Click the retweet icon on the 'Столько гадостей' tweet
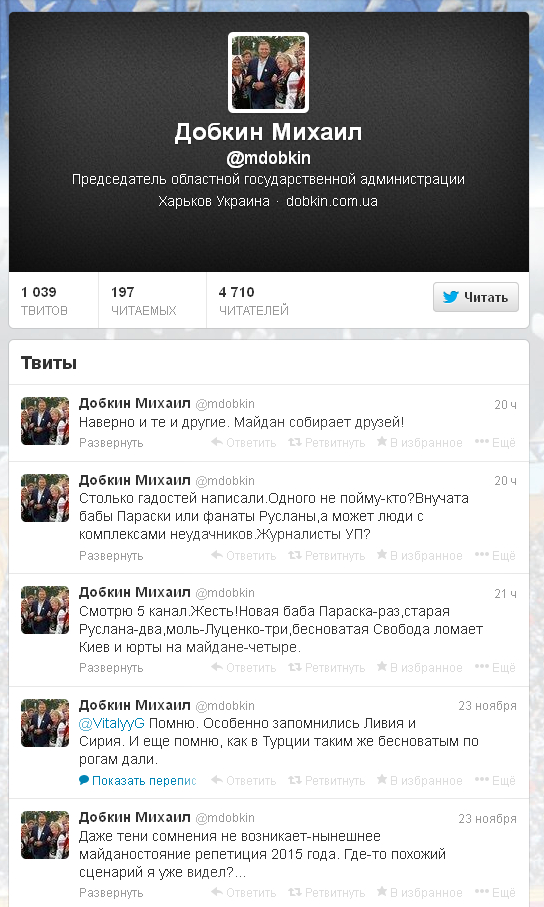The height and width of the screenshot is (907, 544). (x=295, y=555)
